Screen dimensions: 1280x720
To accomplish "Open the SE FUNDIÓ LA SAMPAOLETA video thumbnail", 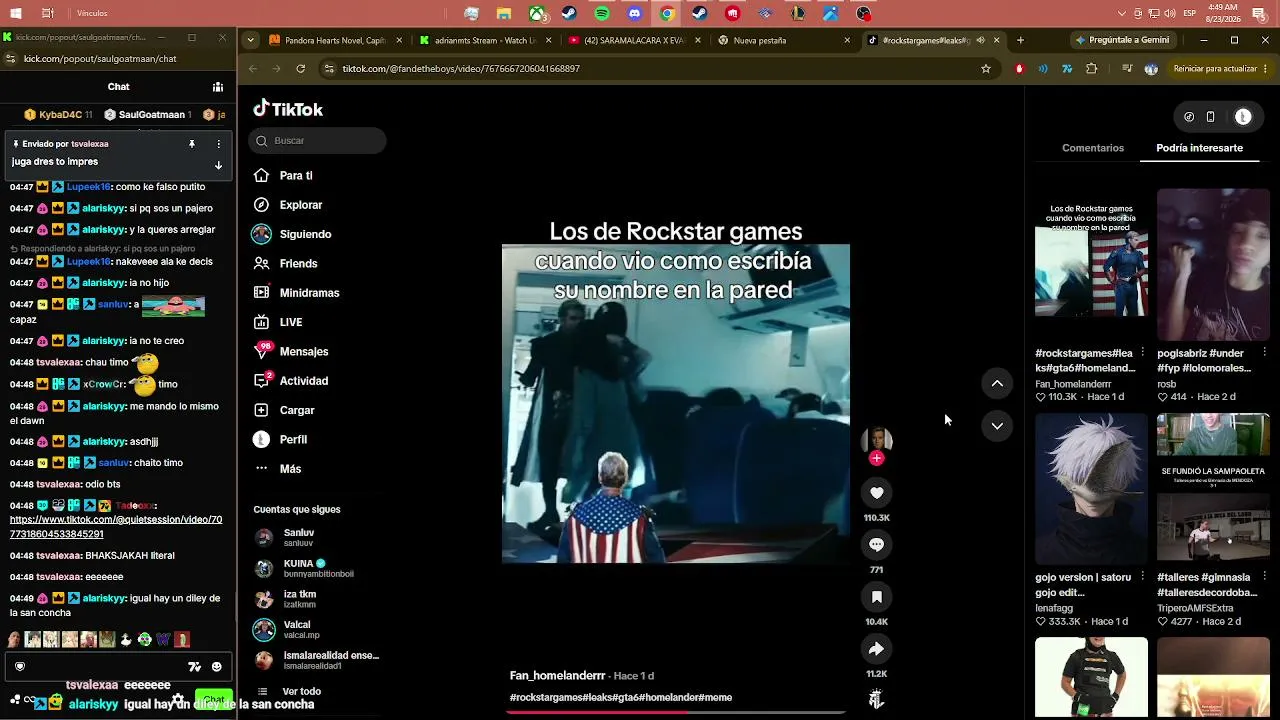I will (x=1213, y=489).
